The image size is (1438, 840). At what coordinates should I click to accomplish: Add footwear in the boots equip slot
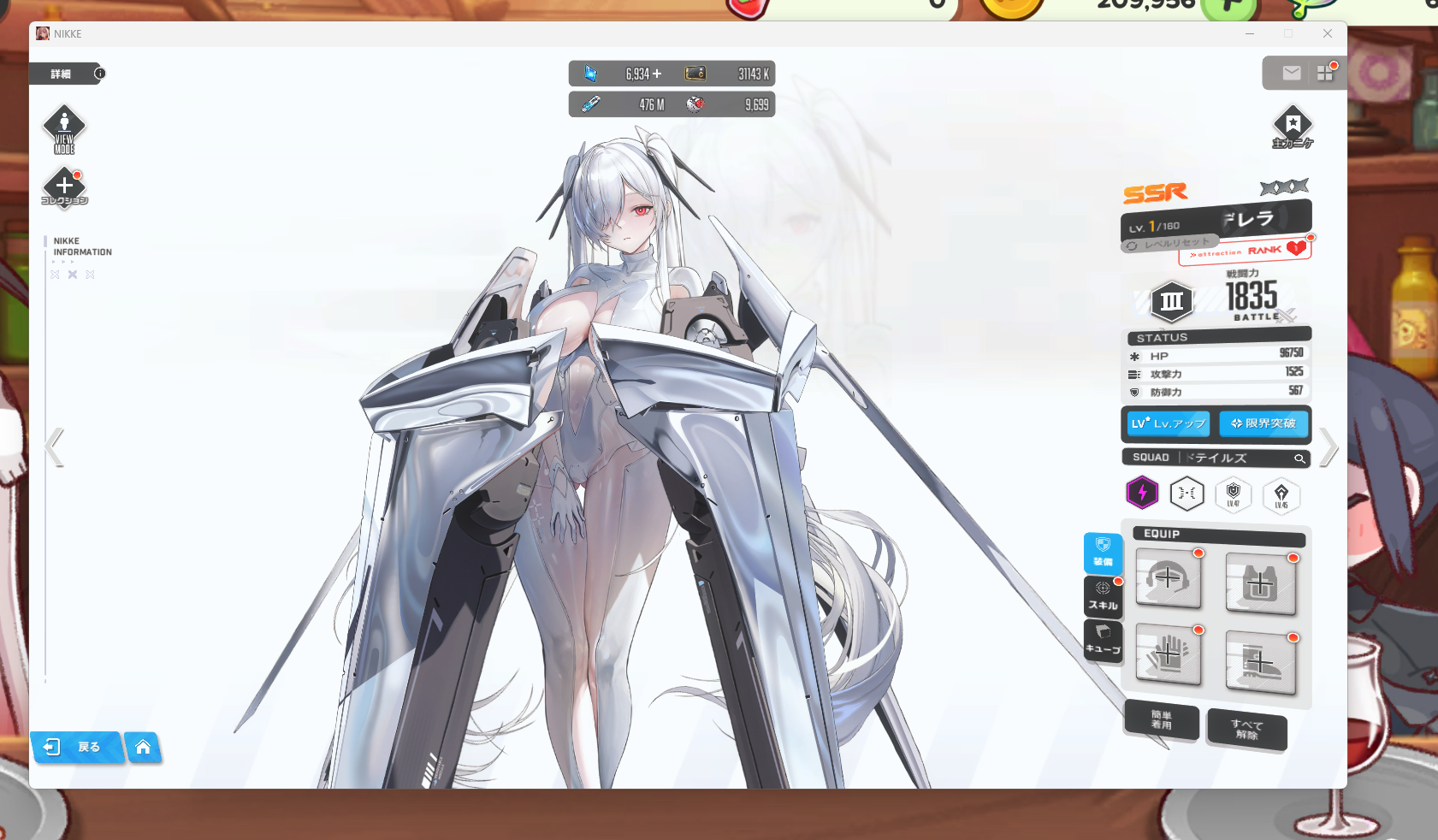[1260, 662]
